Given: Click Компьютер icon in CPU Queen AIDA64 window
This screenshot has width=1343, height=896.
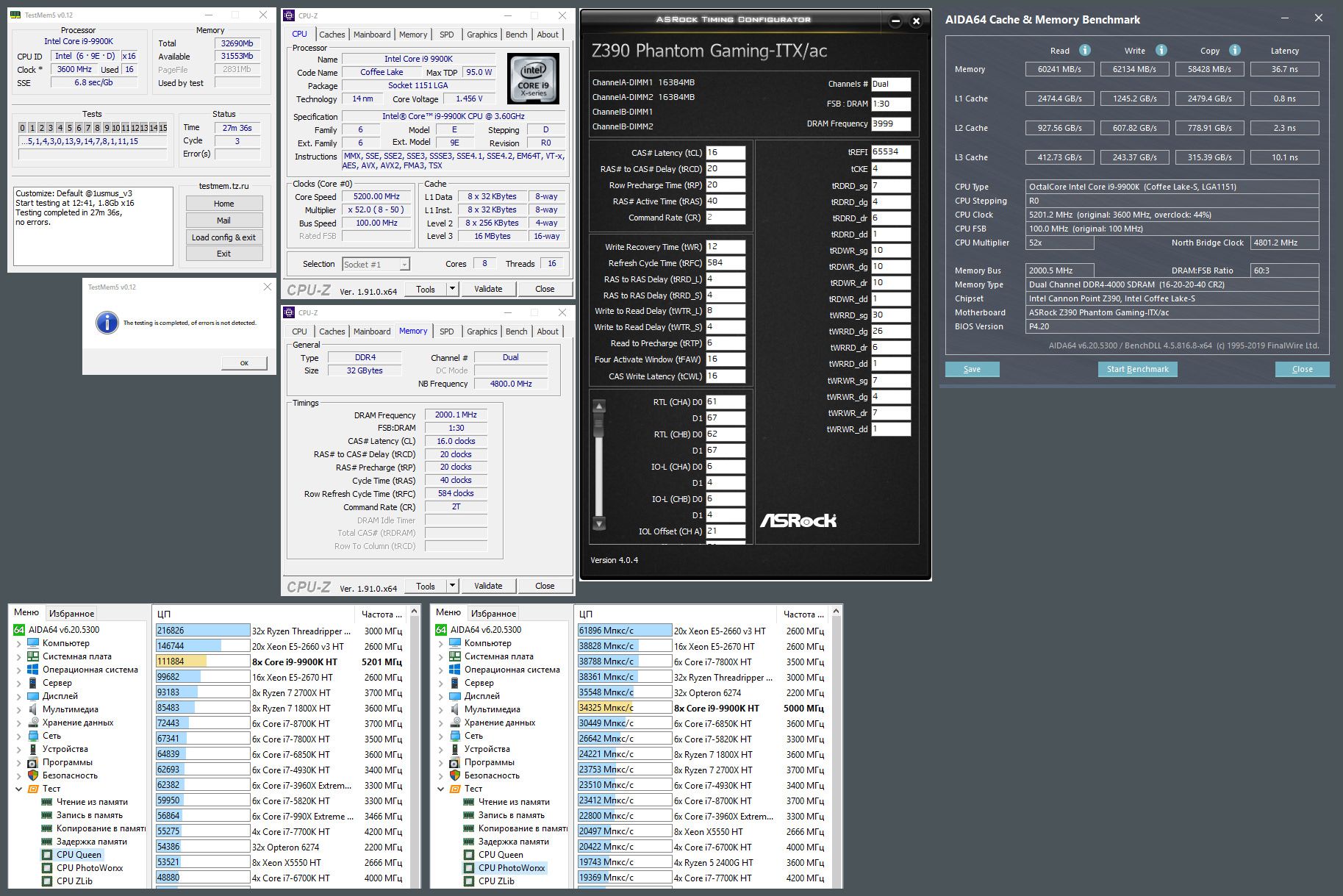Looking at the screenshot, I should coord(33,643).
